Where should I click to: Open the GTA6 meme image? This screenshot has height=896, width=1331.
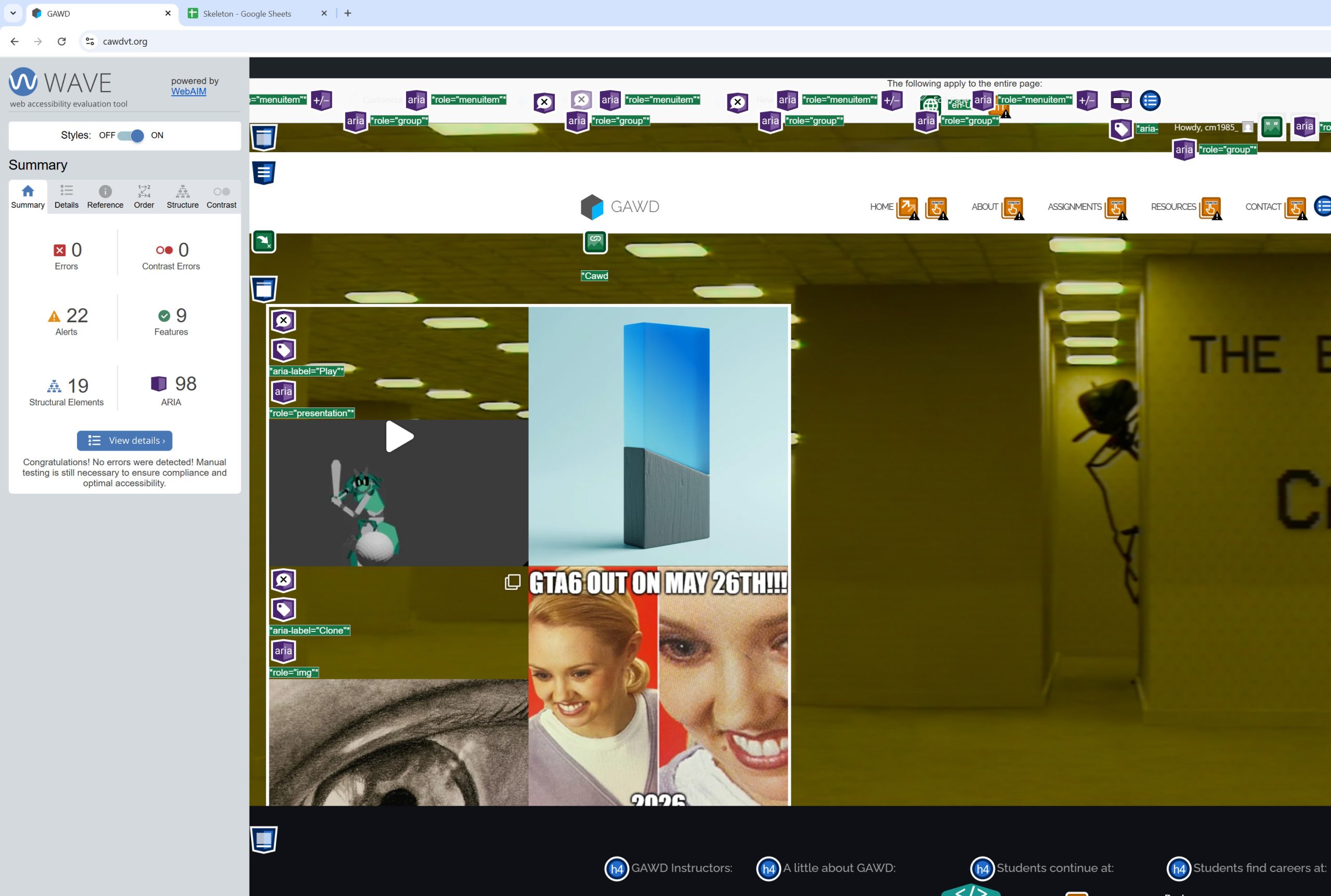pos(658,686)
